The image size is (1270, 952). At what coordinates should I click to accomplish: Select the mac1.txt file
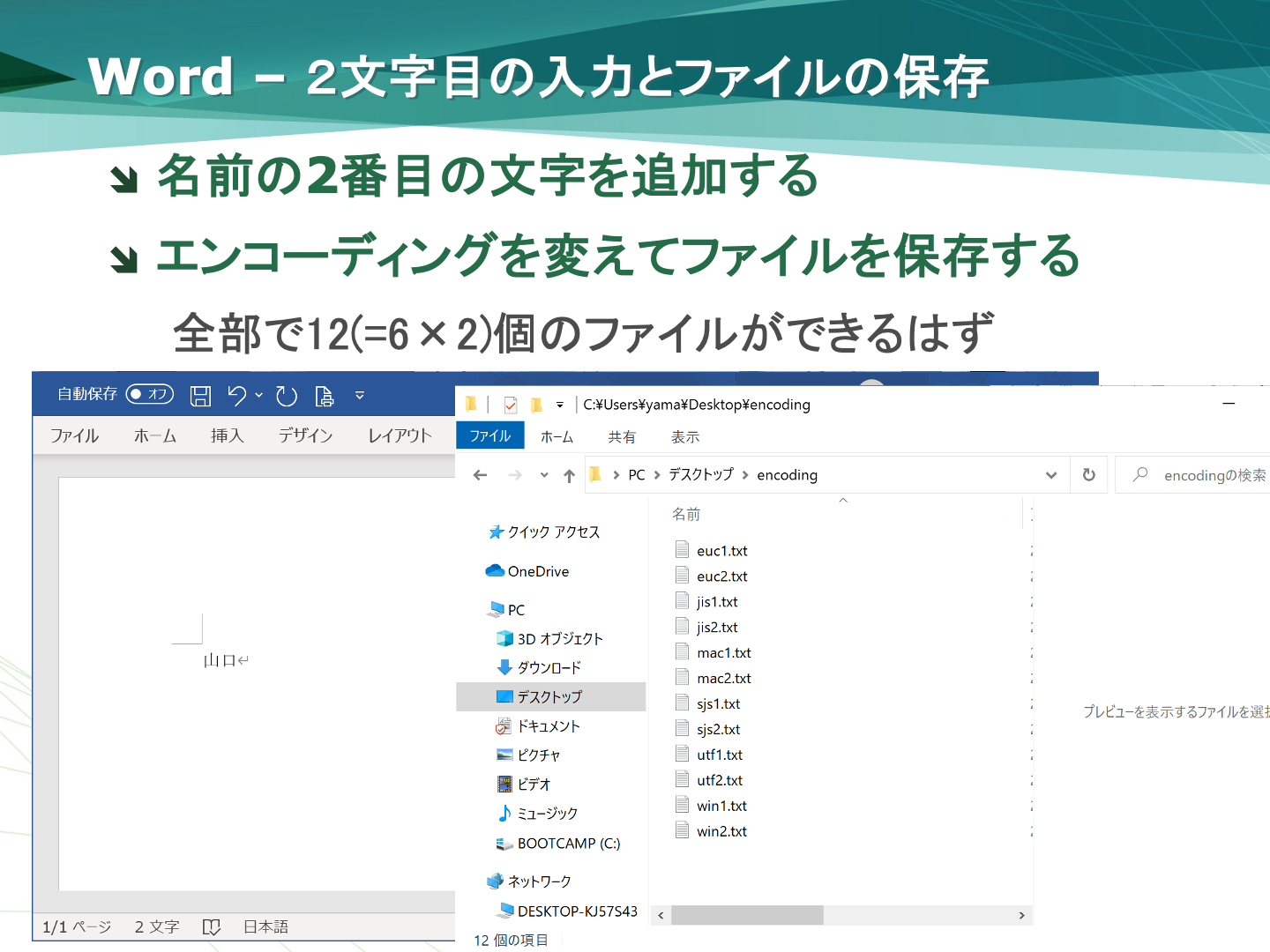coord(723,653)
